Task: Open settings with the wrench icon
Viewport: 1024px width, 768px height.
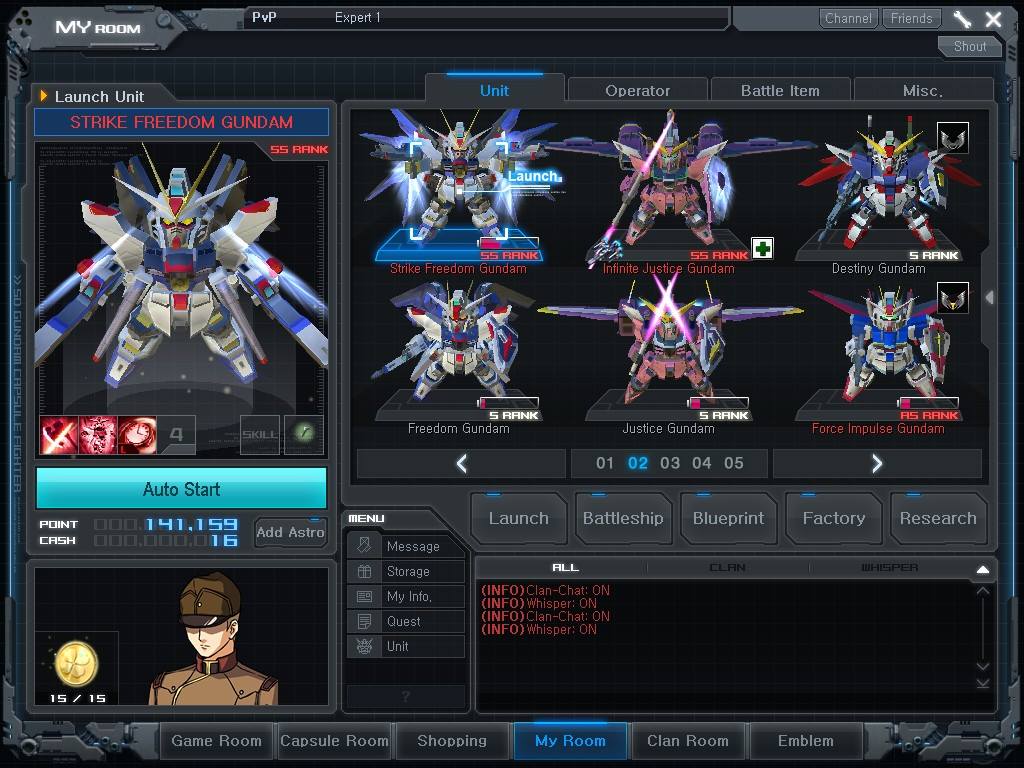Action: click(x=962, y=18)
